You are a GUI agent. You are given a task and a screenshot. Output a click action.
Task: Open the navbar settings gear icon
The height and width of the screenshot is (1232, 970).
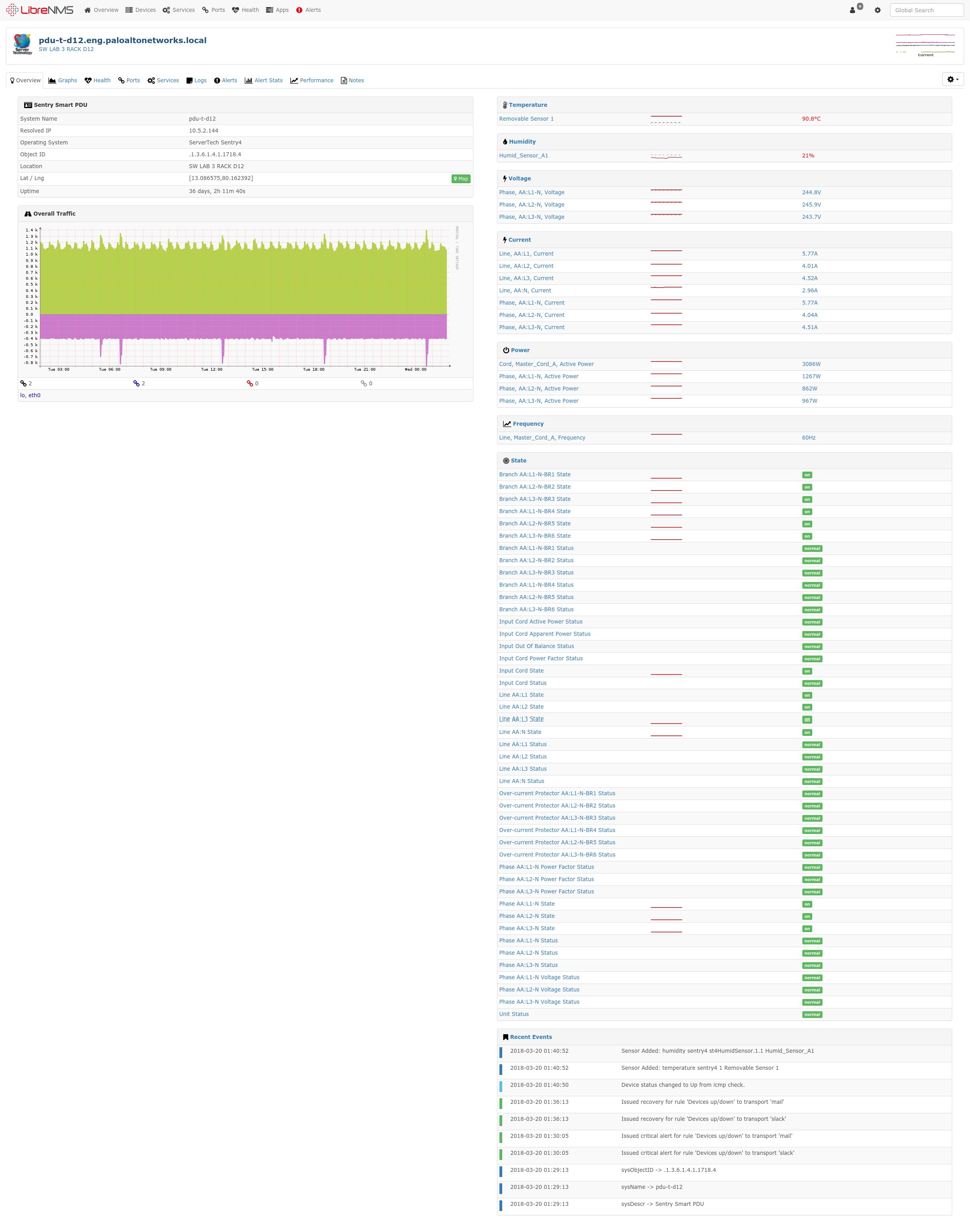pos(877,10)
